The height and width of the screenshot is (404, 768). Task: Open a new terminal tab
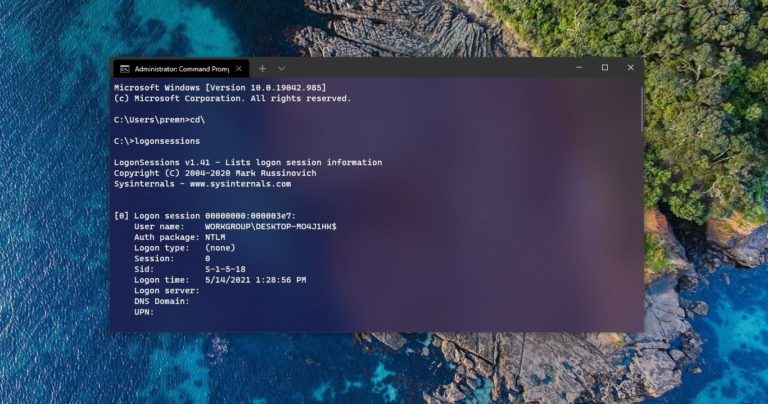point(263,69)
